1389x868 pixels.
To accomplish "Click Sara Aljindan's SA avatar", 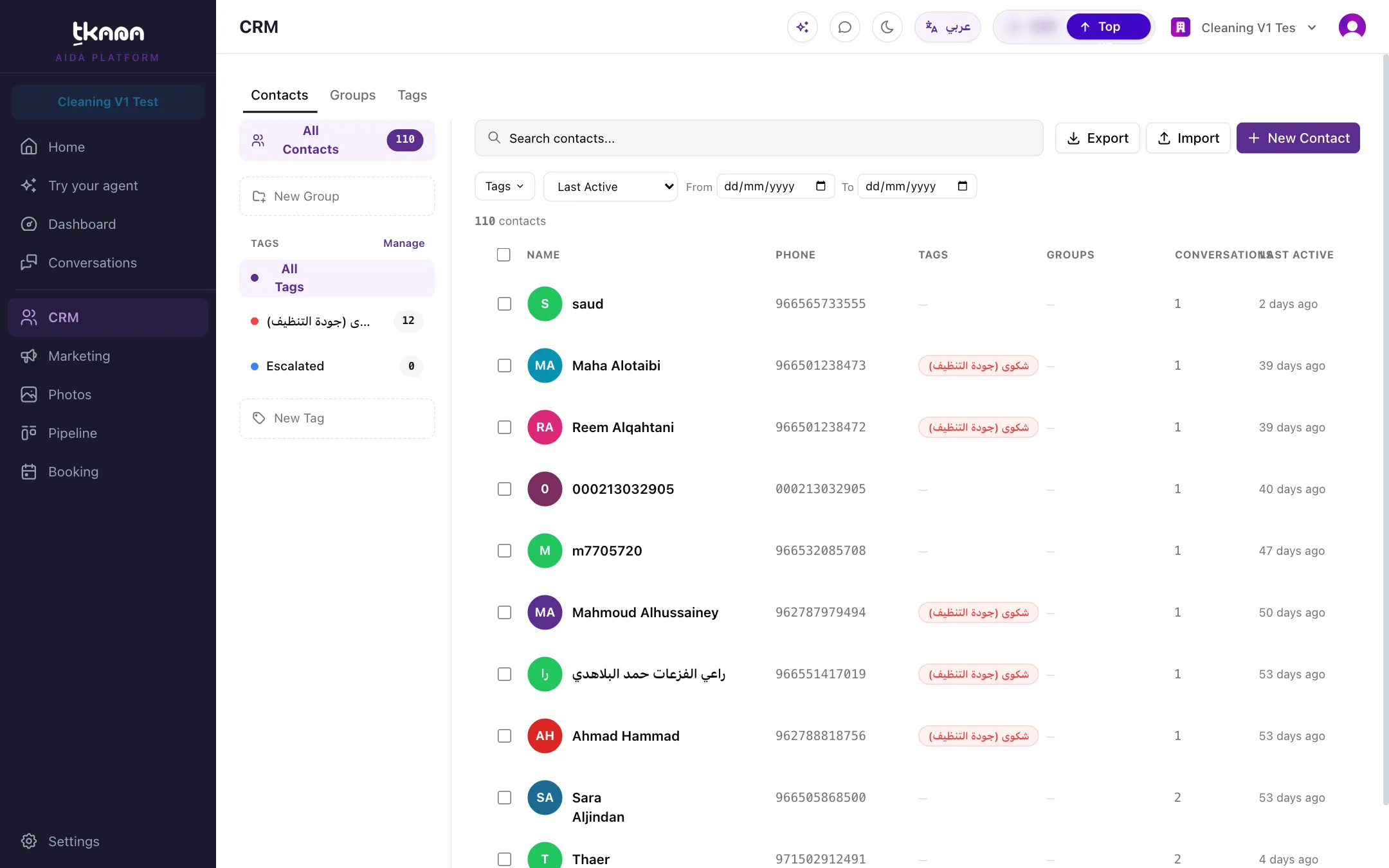I will point(545,797).
